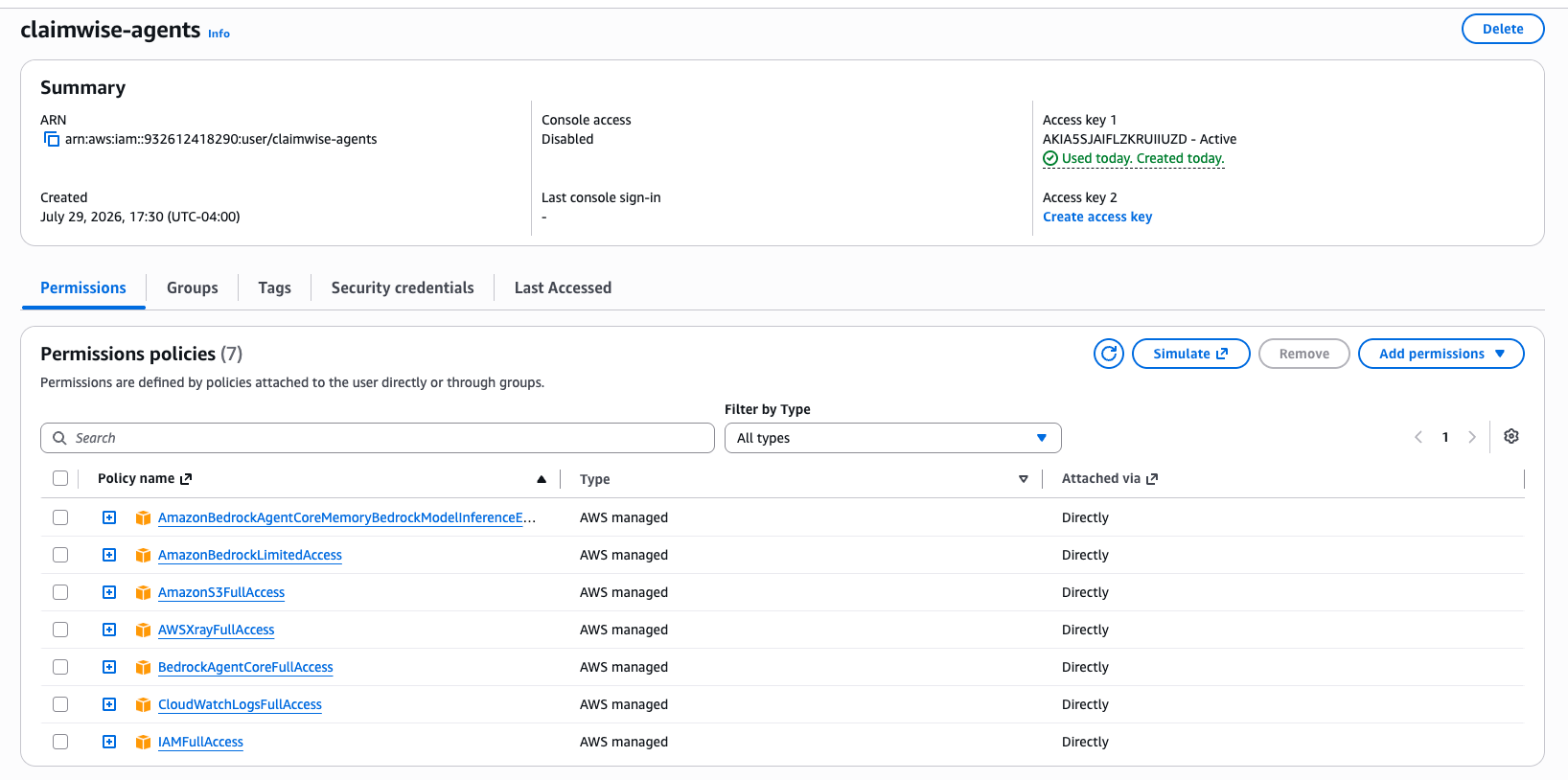Expand the AmazonBedrockLimitedAccess policy details
The image size is (1568, 780).
[x=109, y=555]
